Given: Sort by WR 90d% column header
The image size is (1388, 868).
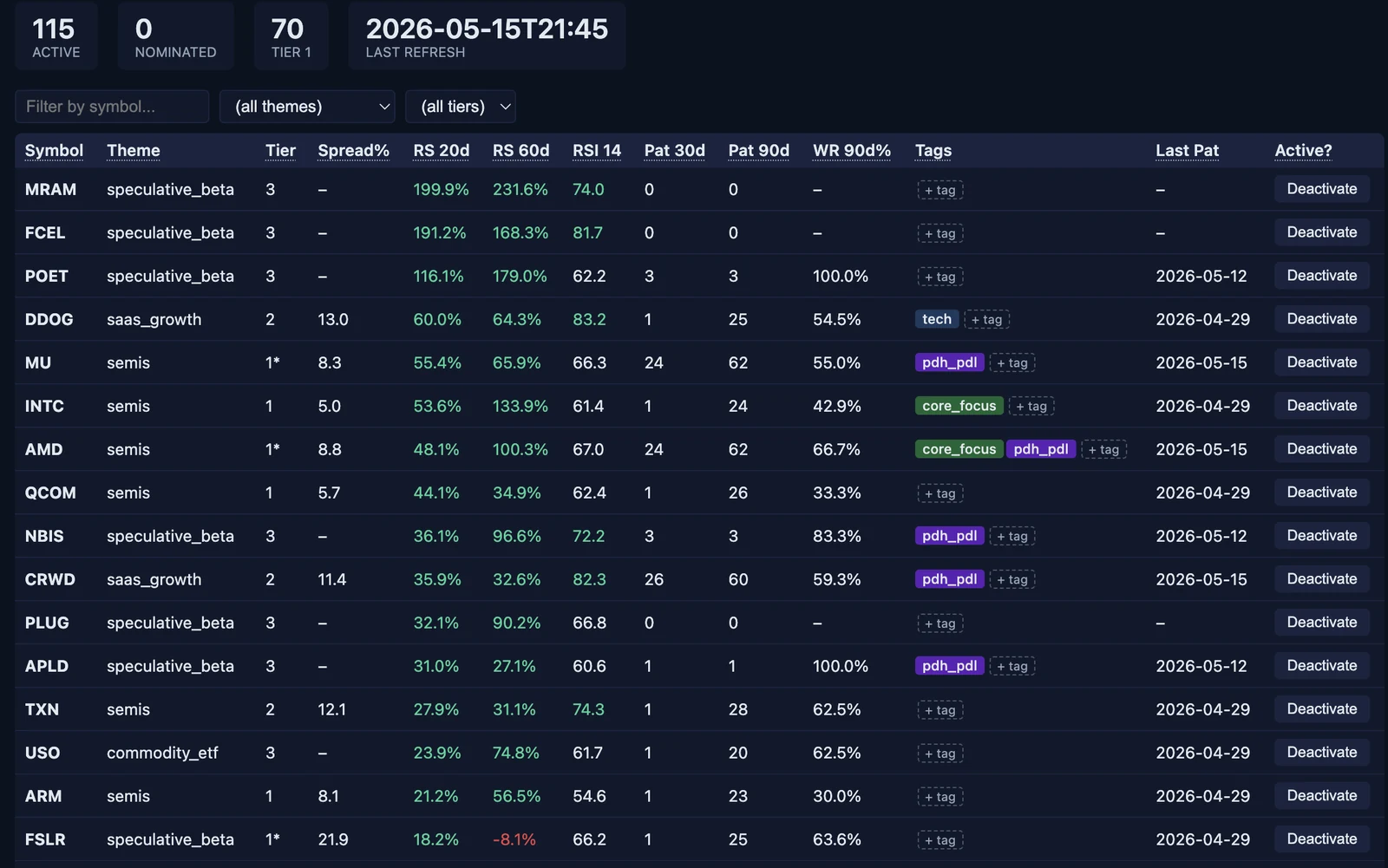Looking at the screenshot, I should point(852,150).
